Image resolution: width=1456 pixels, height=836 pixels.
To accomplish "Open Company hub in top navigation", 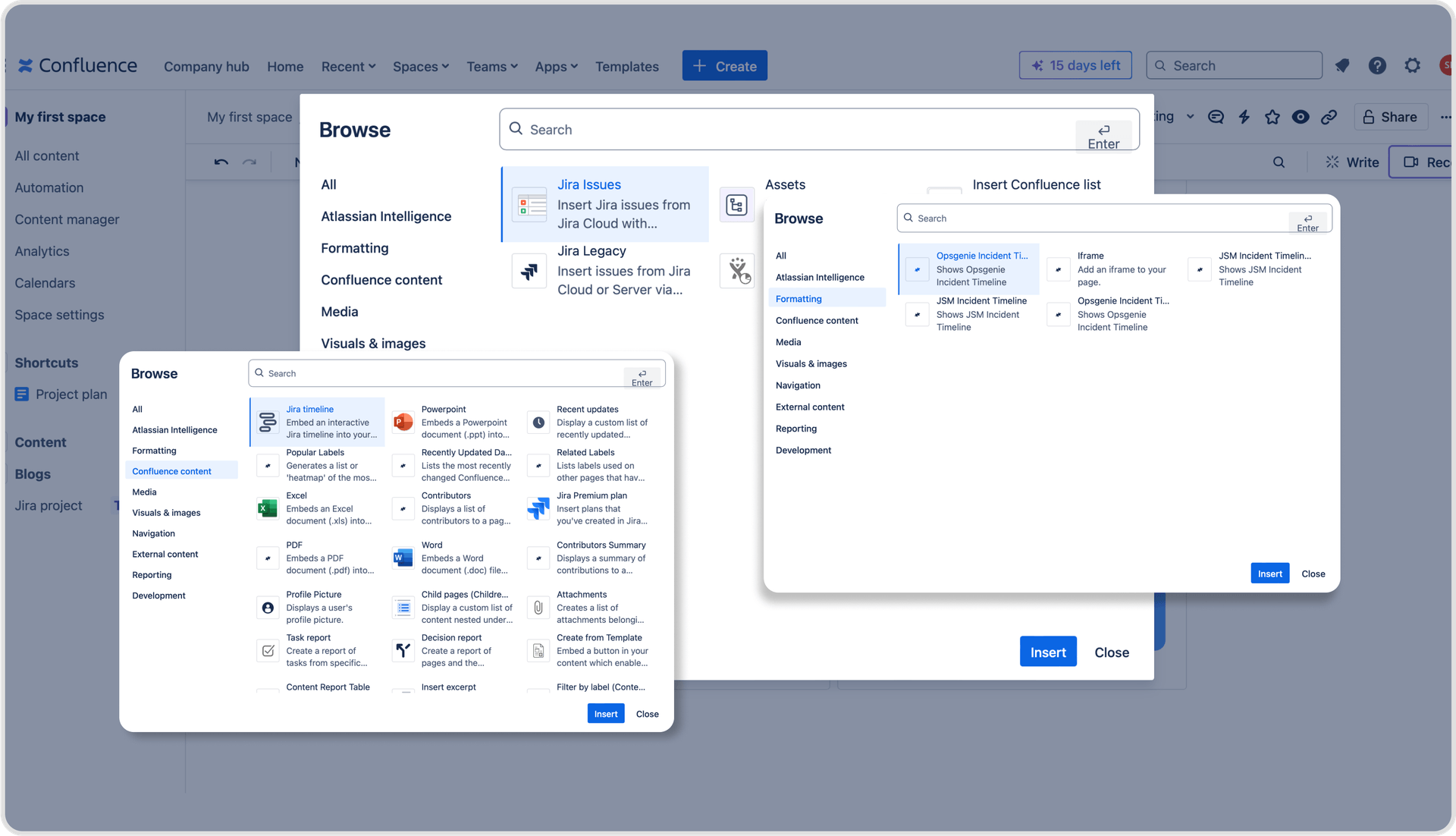I will click(206, 66).
